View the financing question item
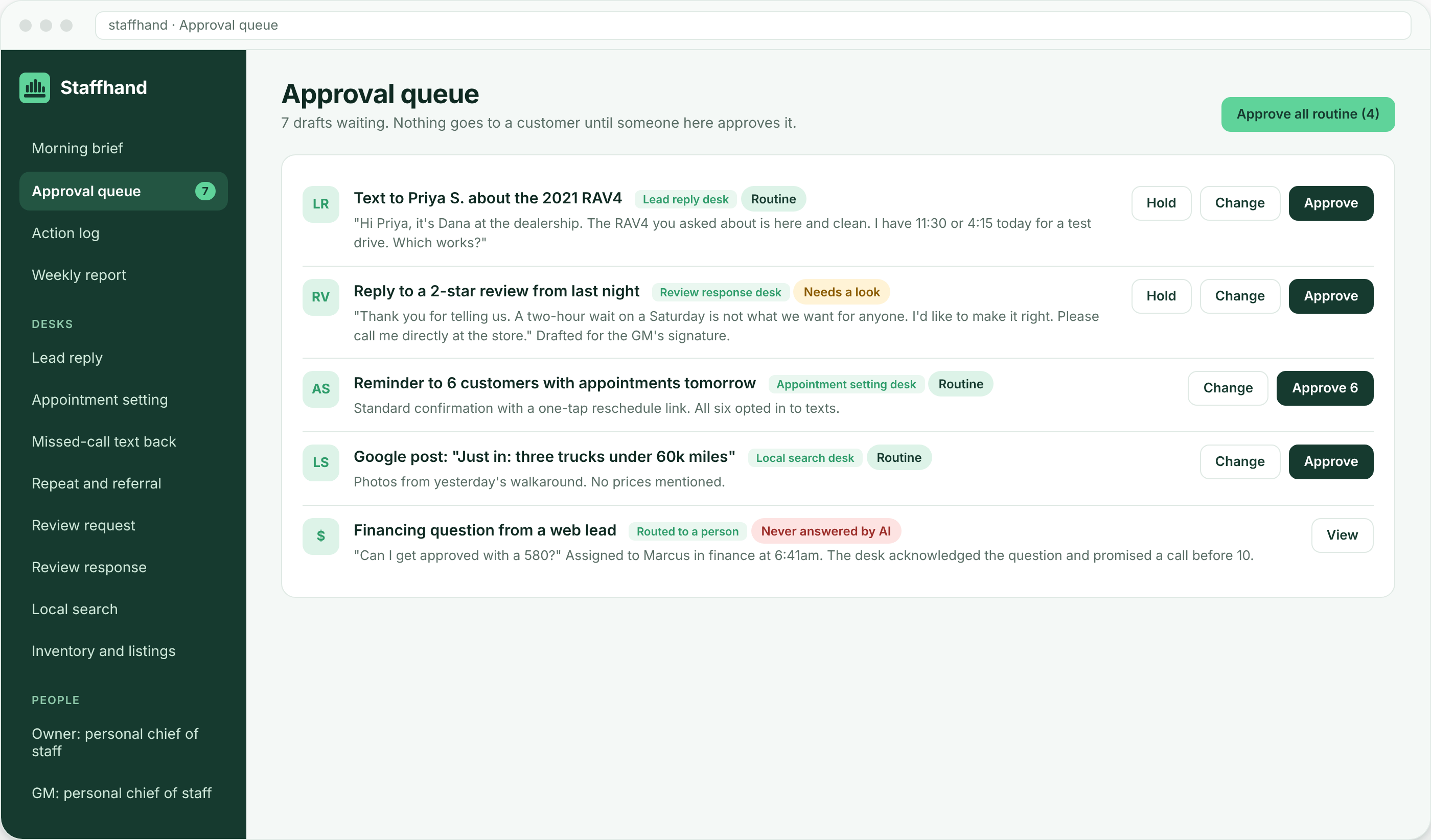Screen dimensions: 1431x840 click(x=1342, y=535)
